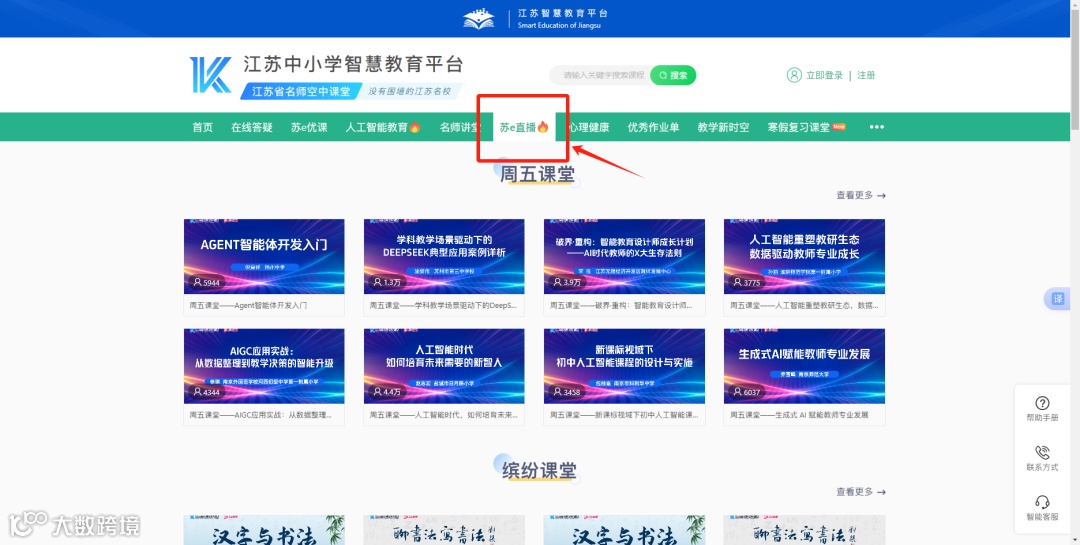This screenshot has width=1080, height=545.
Task: Open the 在线答疑 nav tab
Action: point(251,127)
